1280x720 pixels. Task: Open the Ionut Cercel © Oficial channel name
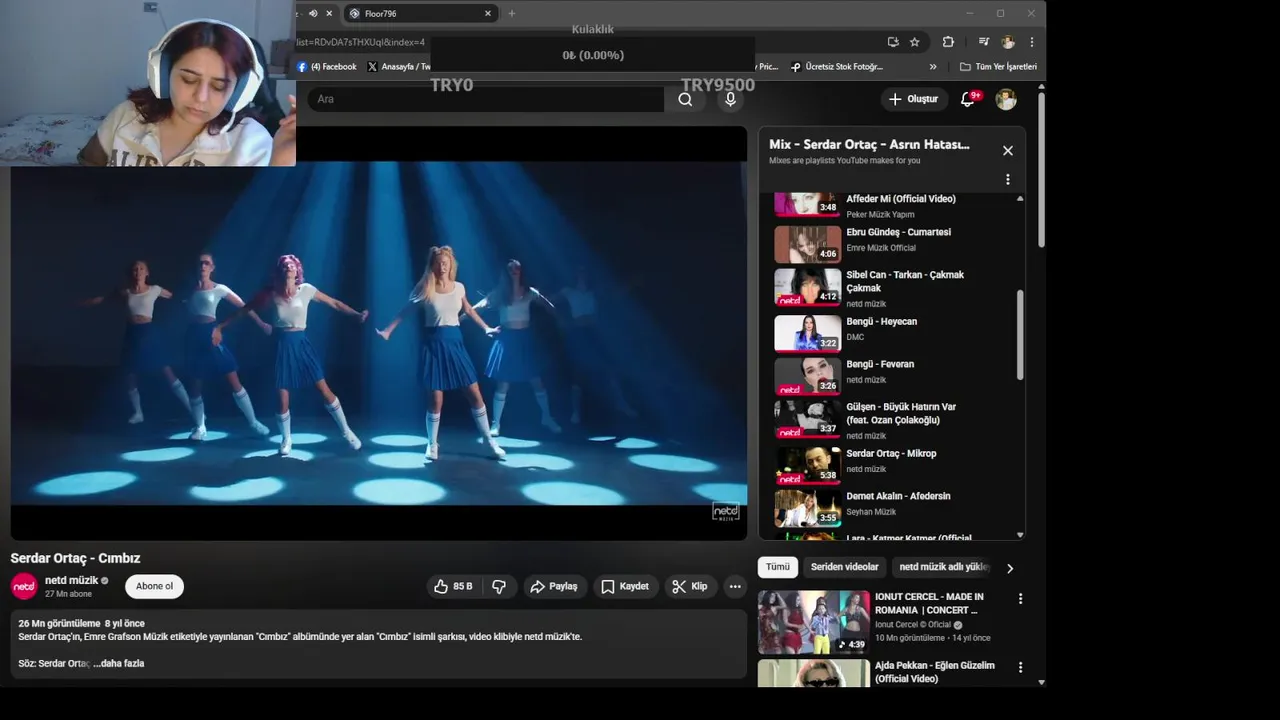913,625
